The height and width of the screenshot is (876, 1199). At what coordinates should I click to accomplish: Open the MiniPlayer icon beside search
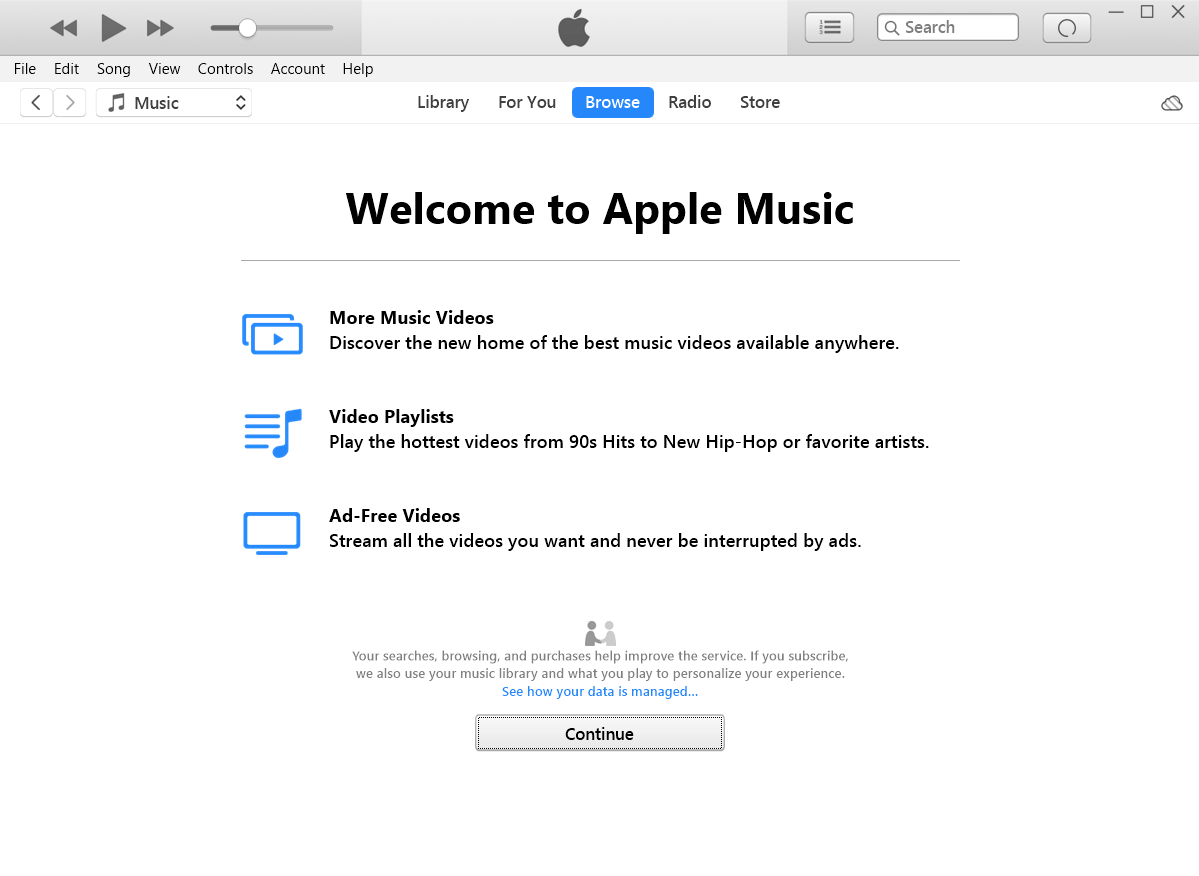tap(1066, 27)
